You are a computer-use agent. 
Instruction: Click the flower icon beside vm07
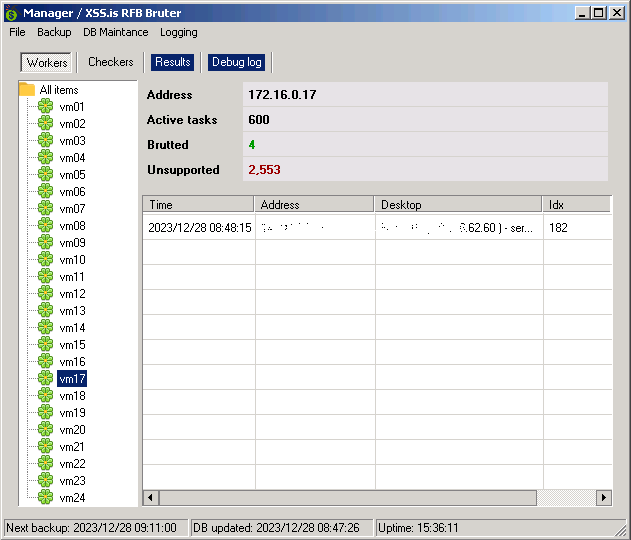coord(45,208)
